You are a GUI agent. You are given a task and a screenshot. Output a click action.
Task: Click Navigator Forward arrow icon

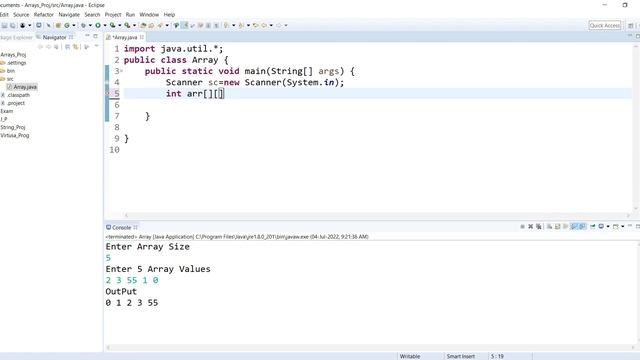(49, 47)
